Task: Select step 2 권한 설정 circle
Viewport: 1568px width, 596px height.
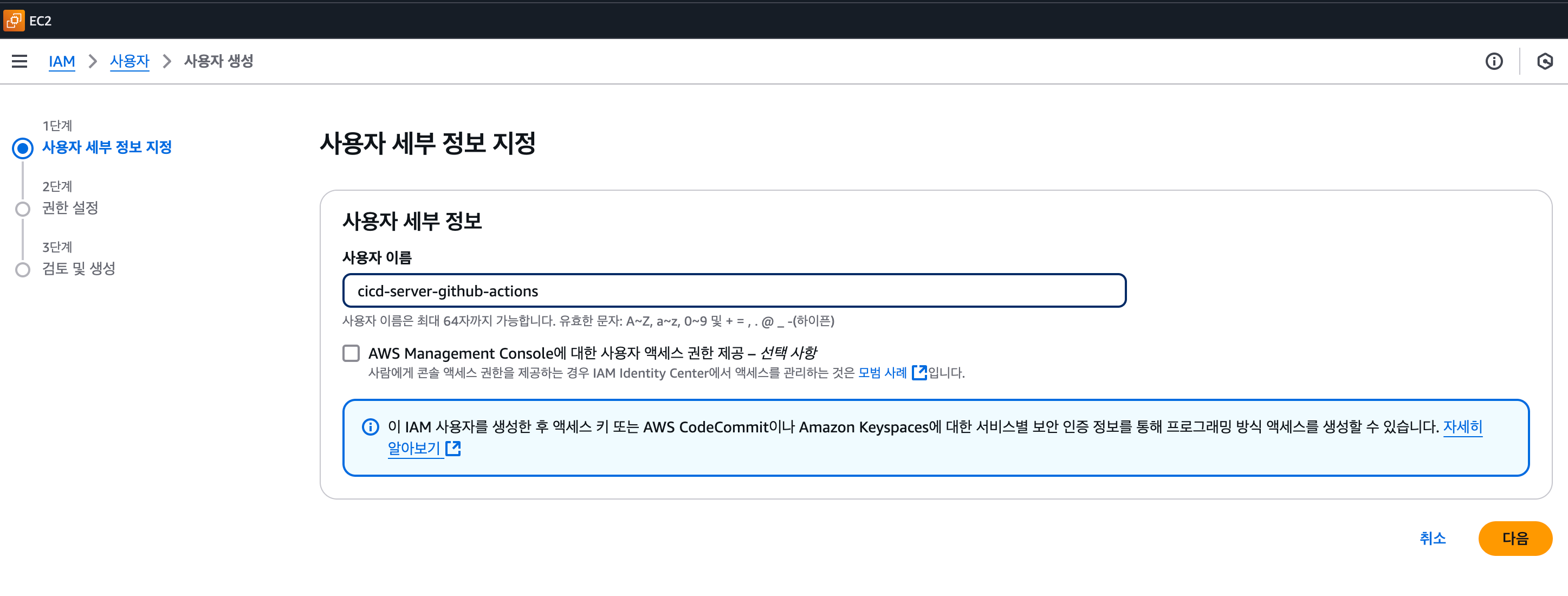Action: 23,209
